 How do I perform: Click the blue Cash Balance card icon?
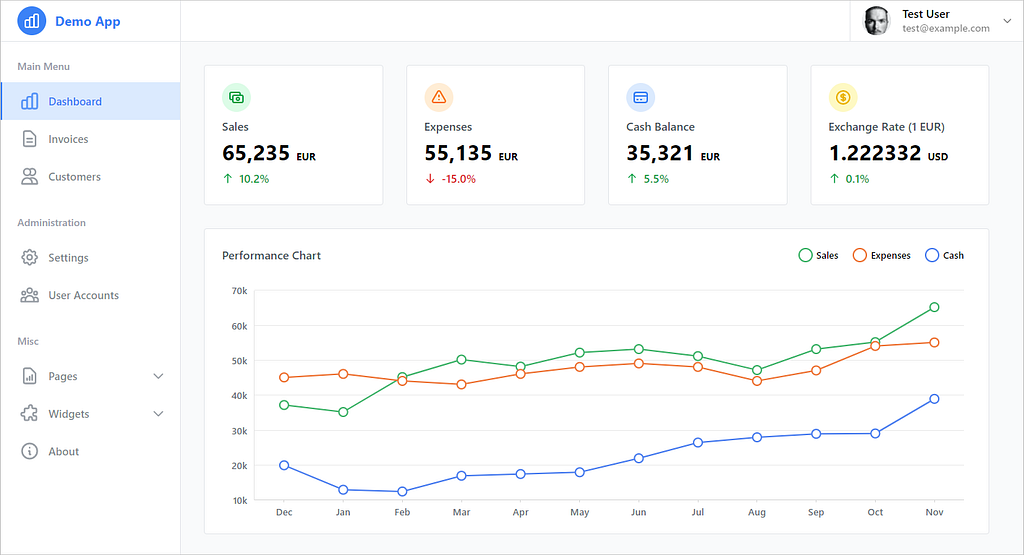pos(640,97)
